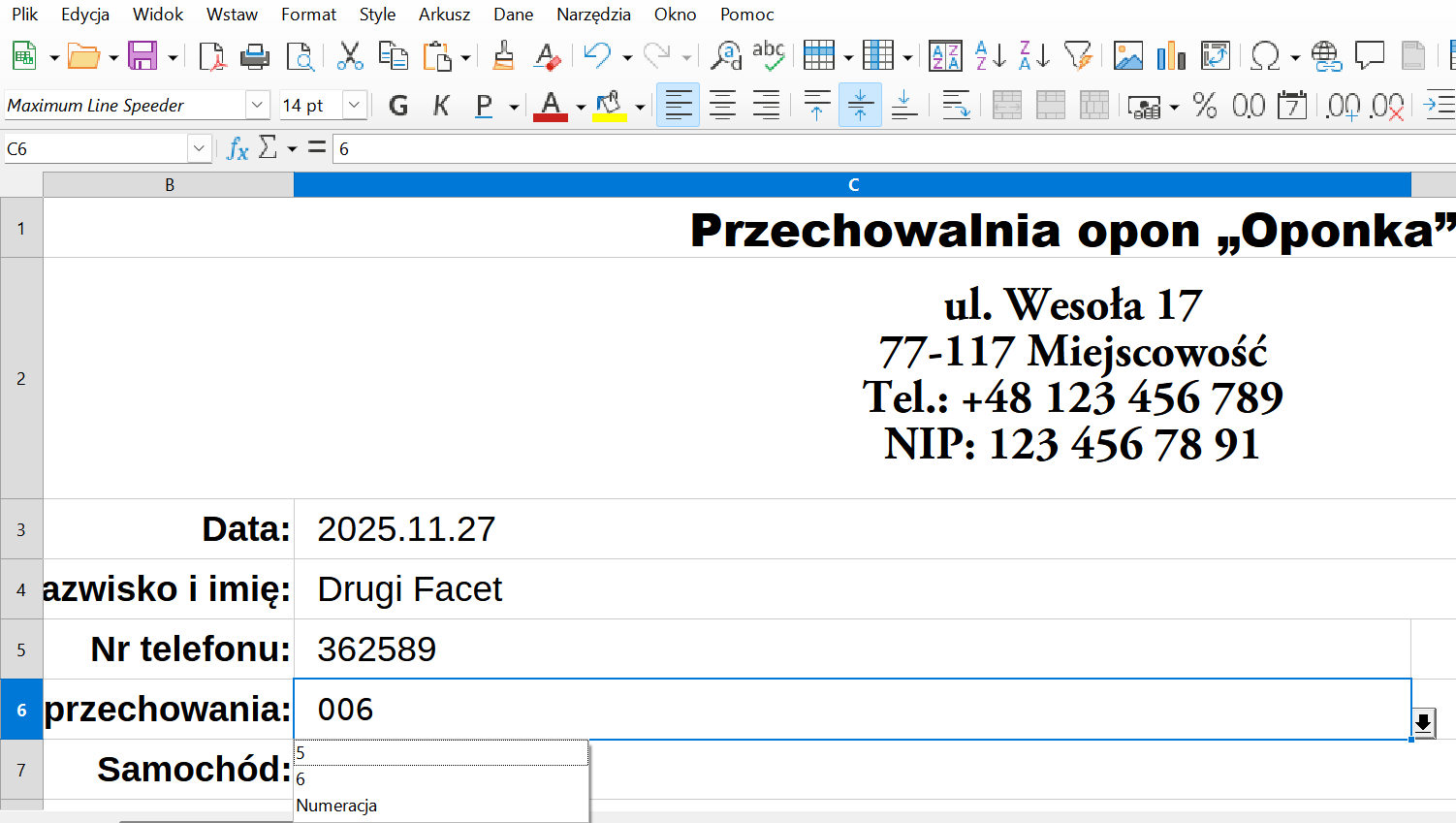
Task: Enable the AutoFilter funnel
Action: [1078, 56]
